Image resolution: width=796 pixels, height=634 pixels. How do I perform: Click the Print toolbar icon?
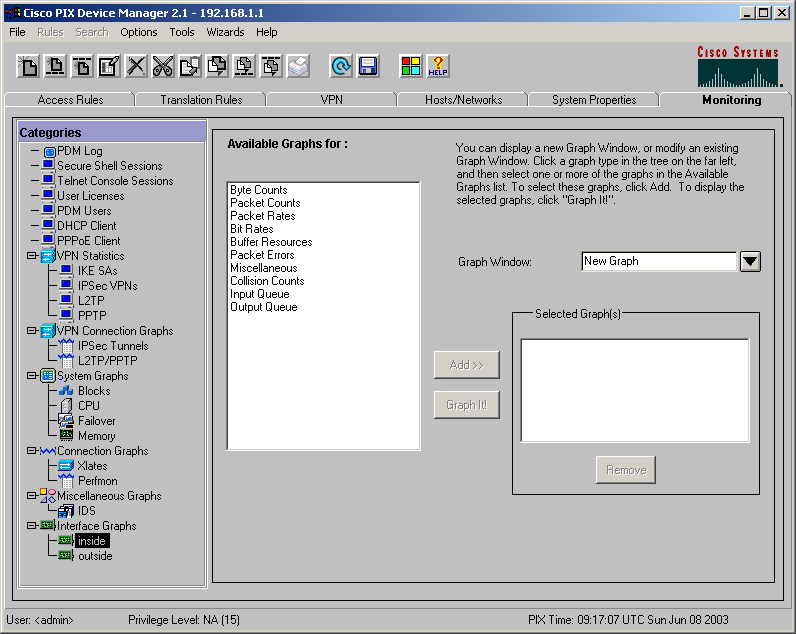tap(298, 66)
